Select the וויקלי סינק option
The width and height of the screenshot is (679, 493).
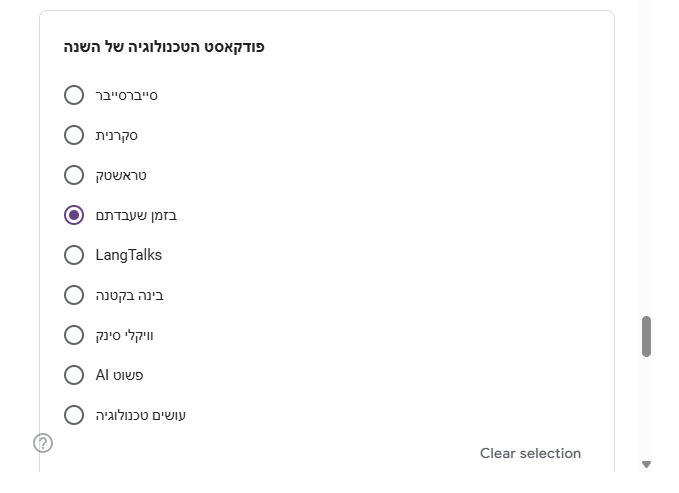(74, 335)
